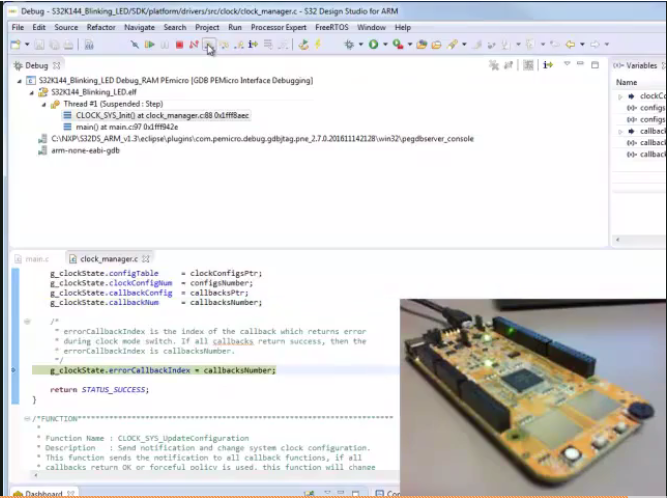Click the Debug view's icon left of the i-arrow
The width and height of the screenshot is (667, 498).
pyautogui.click(x=528, y=65)
